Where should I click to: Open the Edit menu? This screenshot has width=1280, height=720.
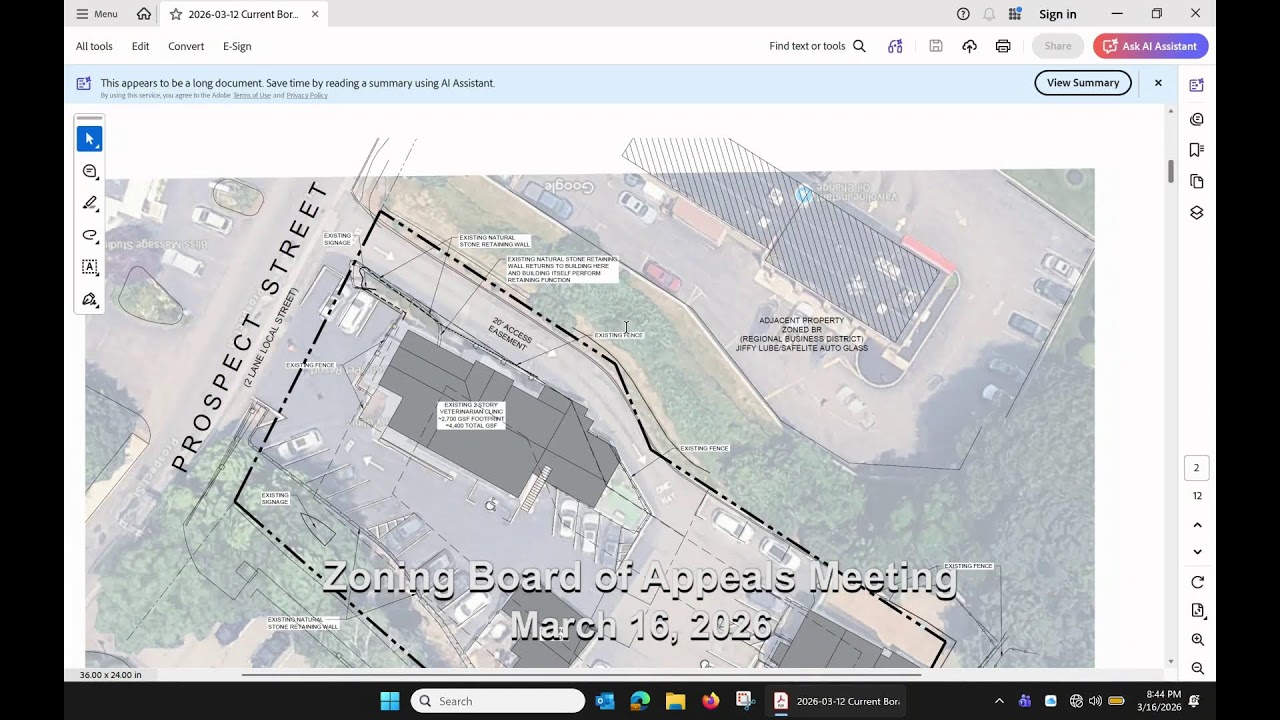[140, 46]
